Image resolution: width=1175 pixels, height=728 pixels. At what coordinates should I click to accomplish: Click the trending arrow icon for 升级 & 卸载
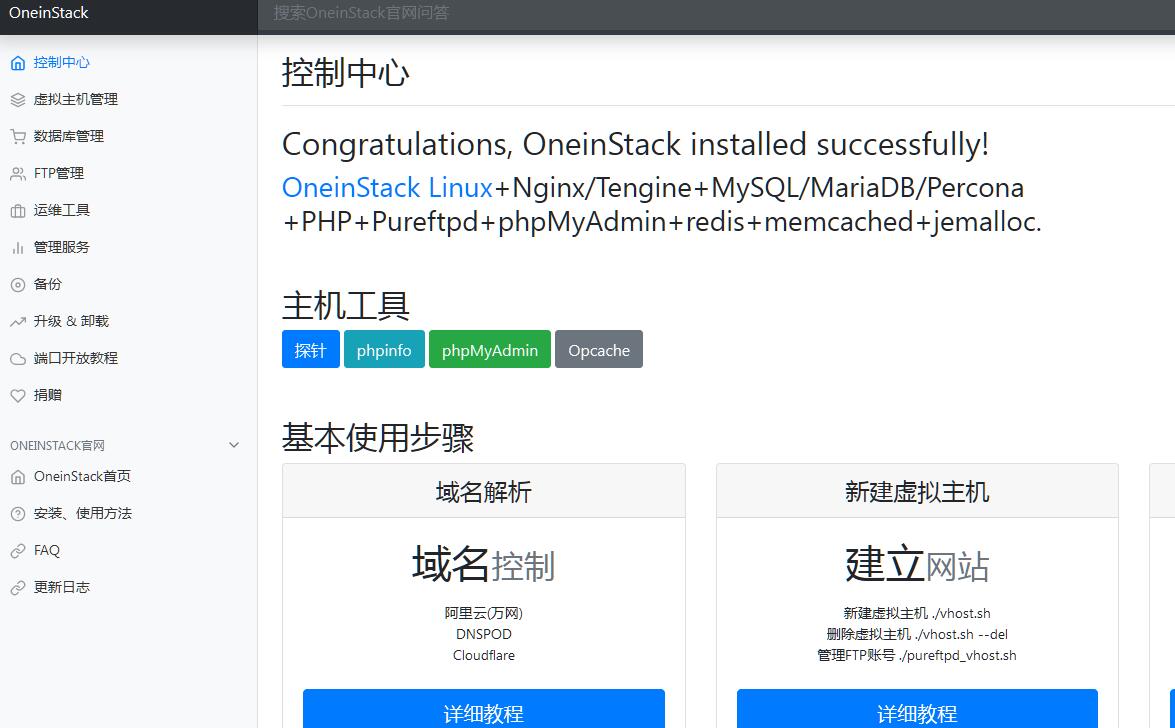tap(17, 322)
